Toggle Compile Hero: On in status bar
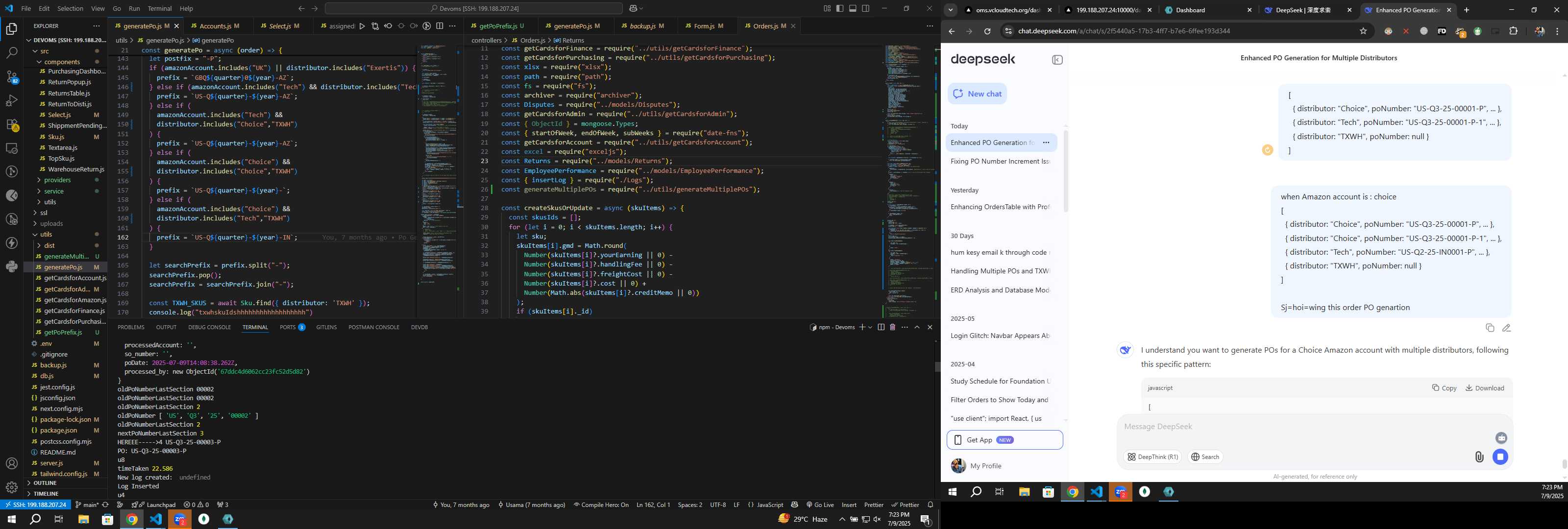Viewport: 1568px width, 529px height. [x=601, y=505]
